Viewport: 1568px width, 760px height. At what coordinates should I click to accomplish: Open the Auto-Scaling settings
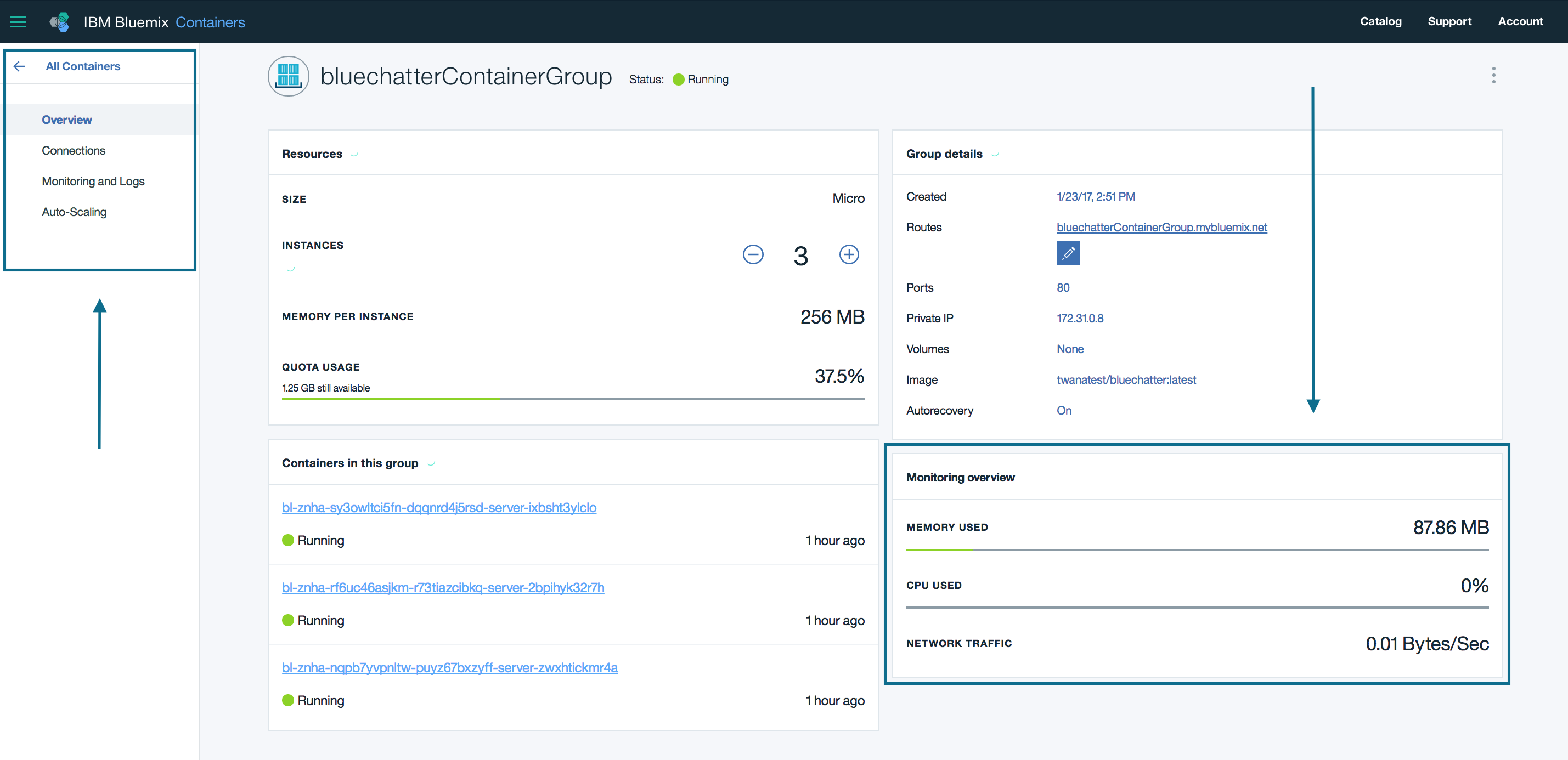point(75,211)
